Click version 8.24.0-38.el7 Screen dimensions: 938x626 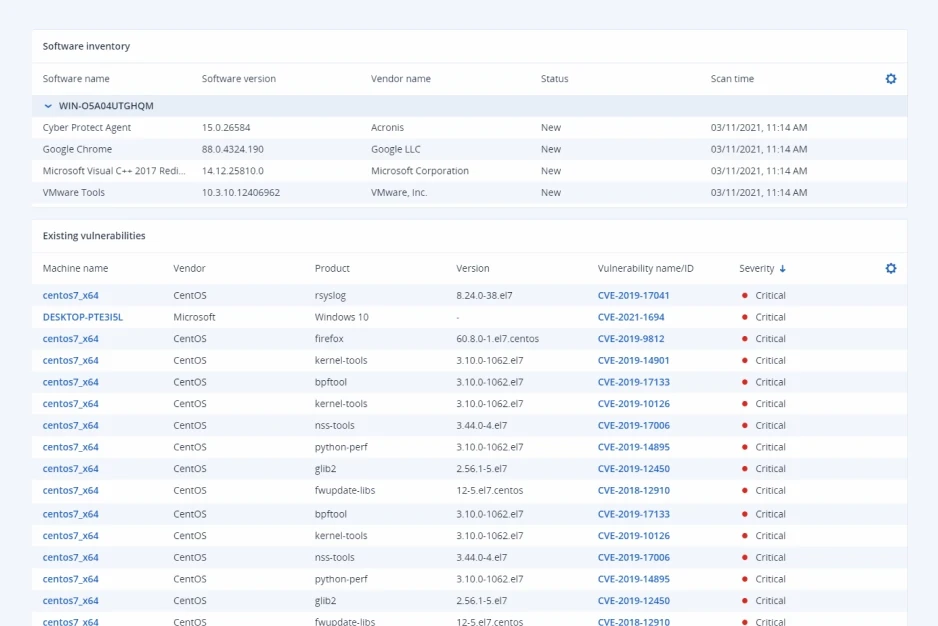coord(485,295)
